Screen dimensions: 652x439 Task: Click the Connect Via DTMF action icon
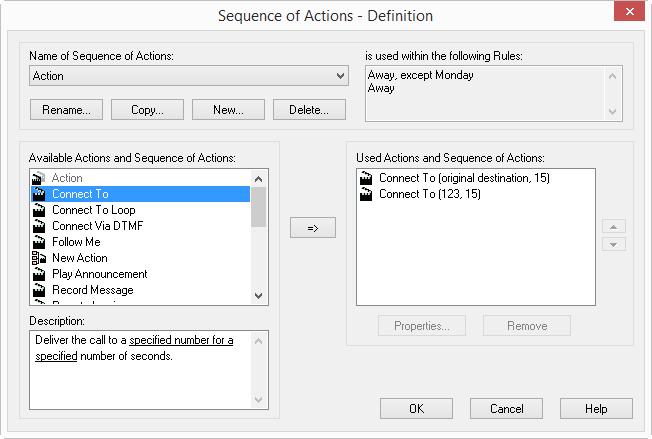pos(39,226)
